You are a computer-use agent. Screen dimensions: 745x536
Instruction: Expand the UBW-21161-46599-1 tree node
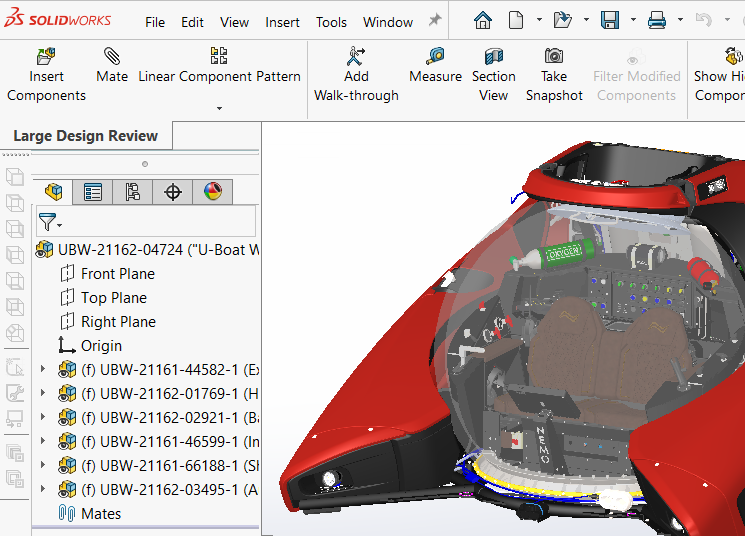[42, 442]
